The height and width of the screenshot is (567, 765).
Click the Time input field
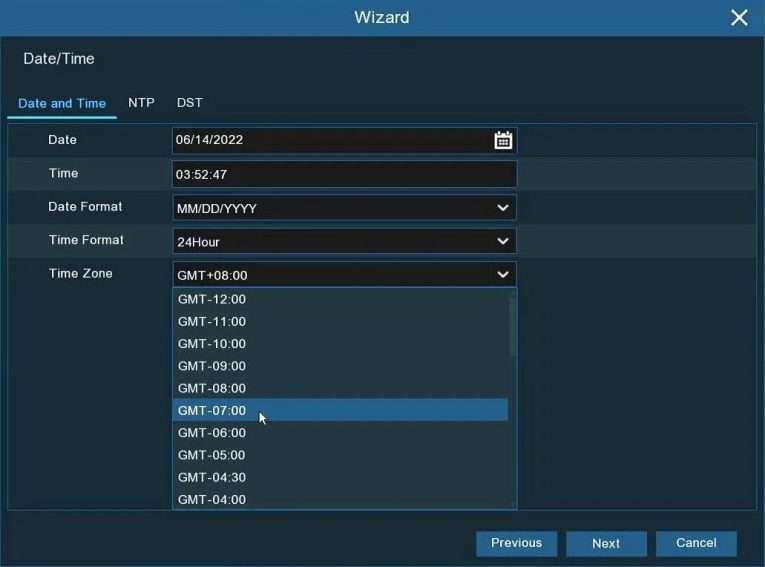344,174
